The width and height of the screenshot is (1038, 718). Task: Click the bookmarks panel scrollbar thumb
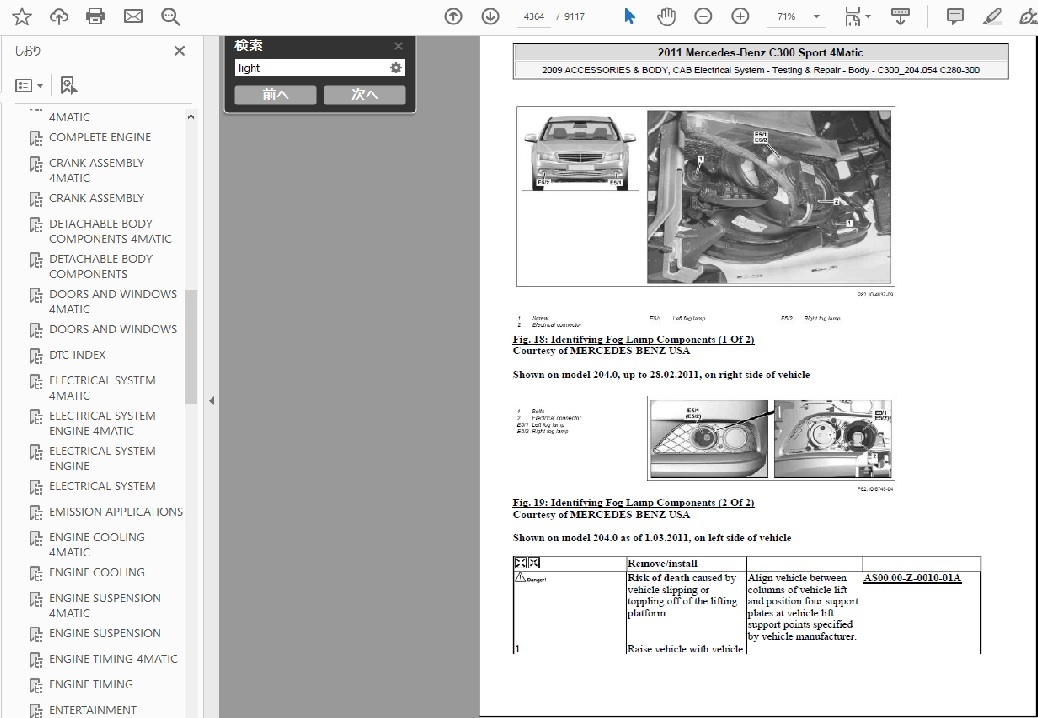[191, 347]
